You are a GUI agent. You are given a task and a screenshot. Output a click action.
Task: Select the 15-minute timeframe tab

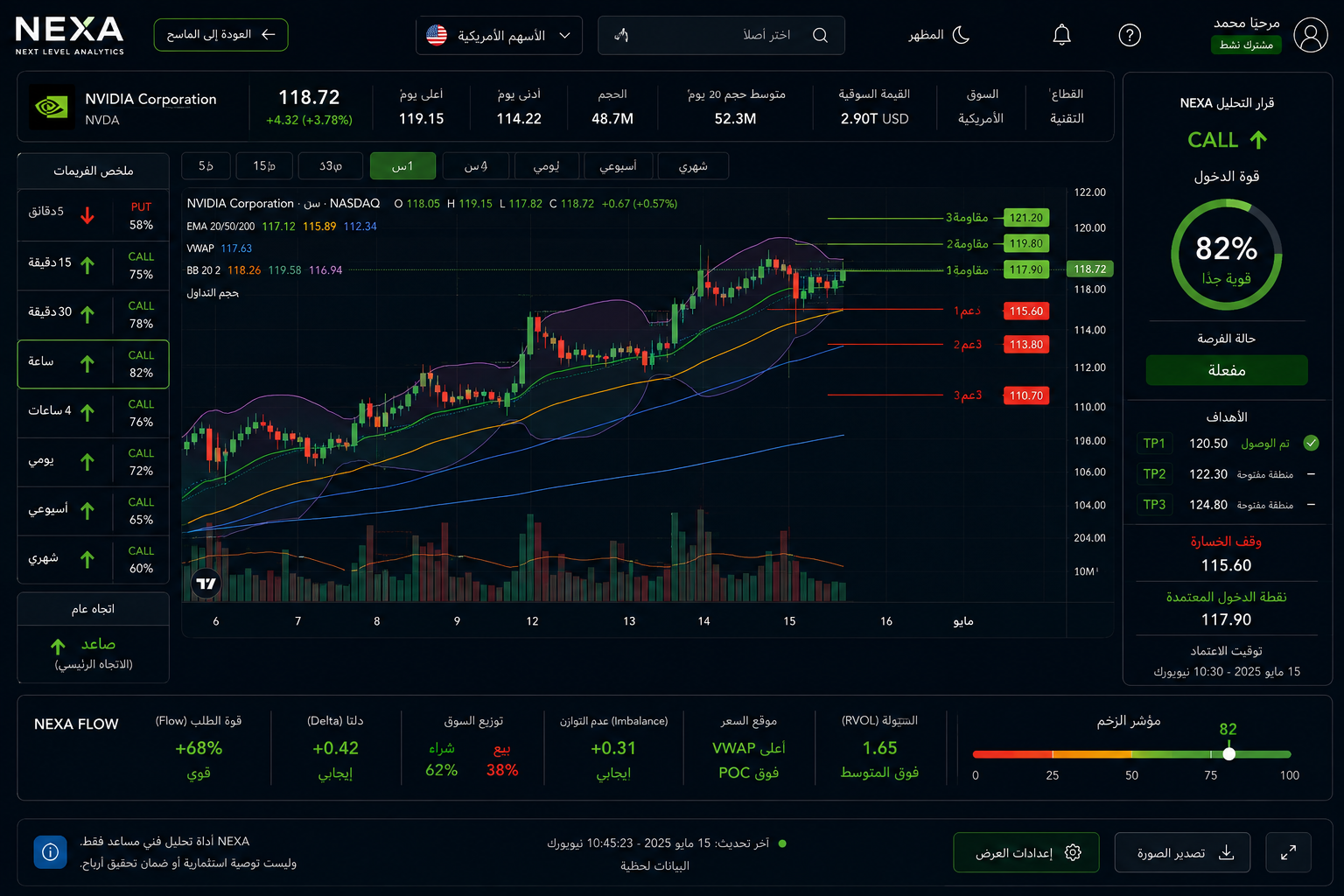coord(264,165)
